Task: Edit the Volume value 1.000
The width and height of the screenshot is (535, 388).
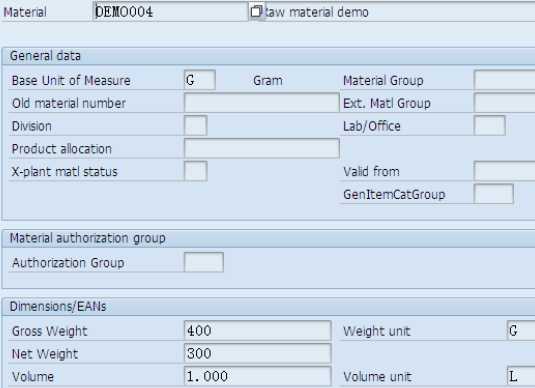Action: (258, 376)
